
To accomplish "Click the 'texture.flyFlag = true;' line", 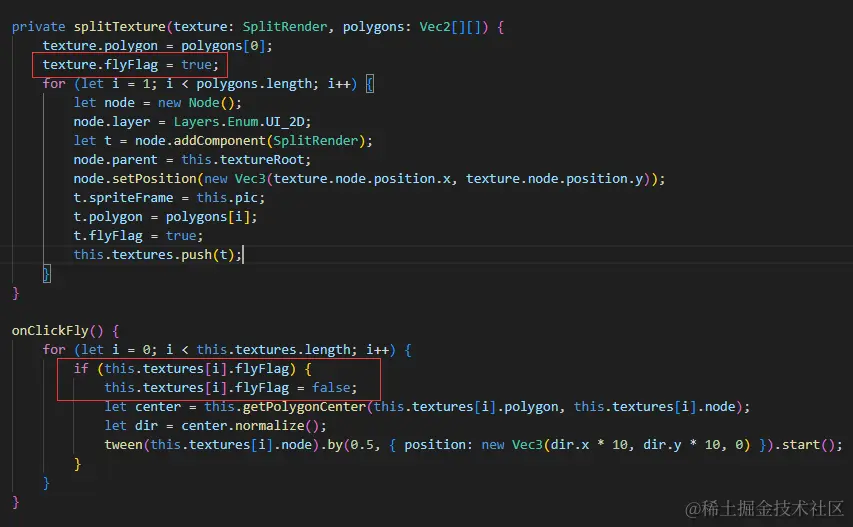I will coord(131,65).
